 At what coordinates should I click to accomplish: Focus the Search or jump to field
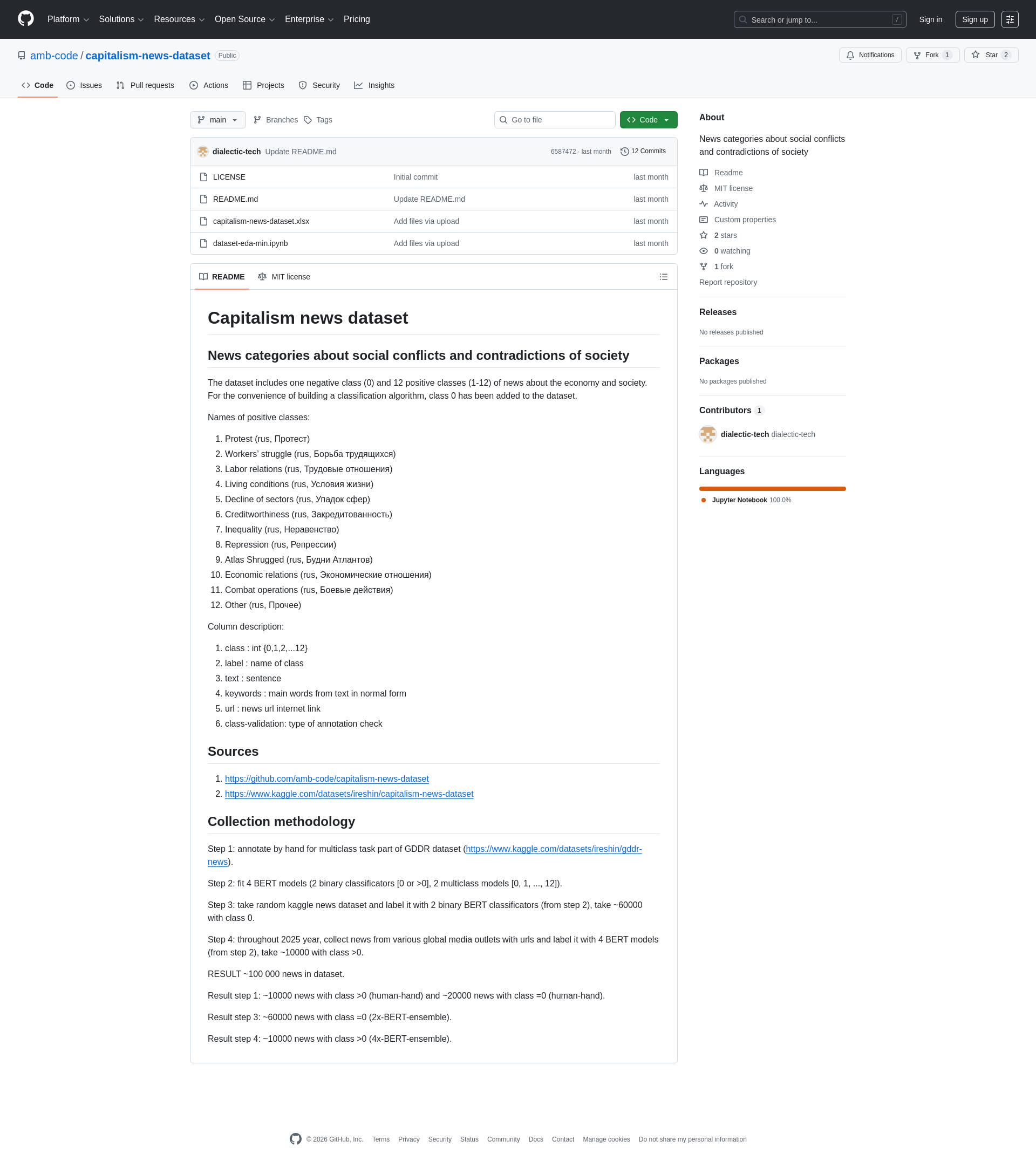(820, 19)
